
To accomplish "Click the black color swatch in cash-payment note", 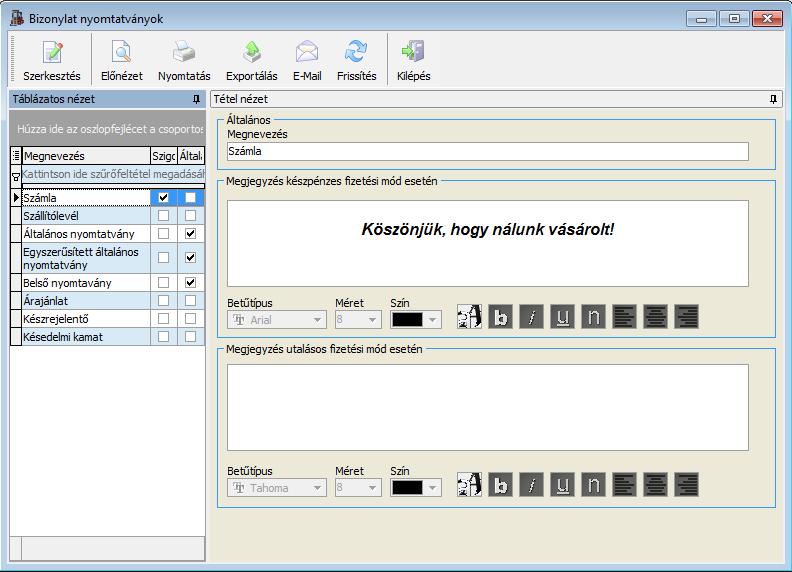I will [408, 320].
